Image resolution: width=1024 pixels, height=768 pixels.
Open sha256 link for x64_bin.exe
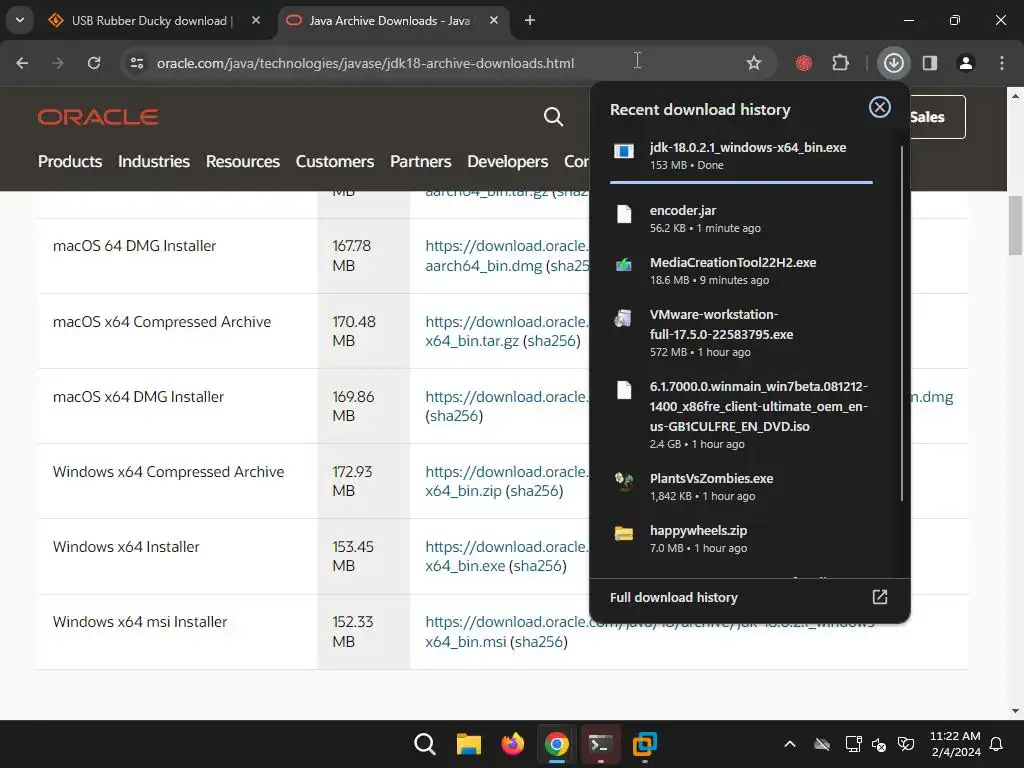click(537, 566)
